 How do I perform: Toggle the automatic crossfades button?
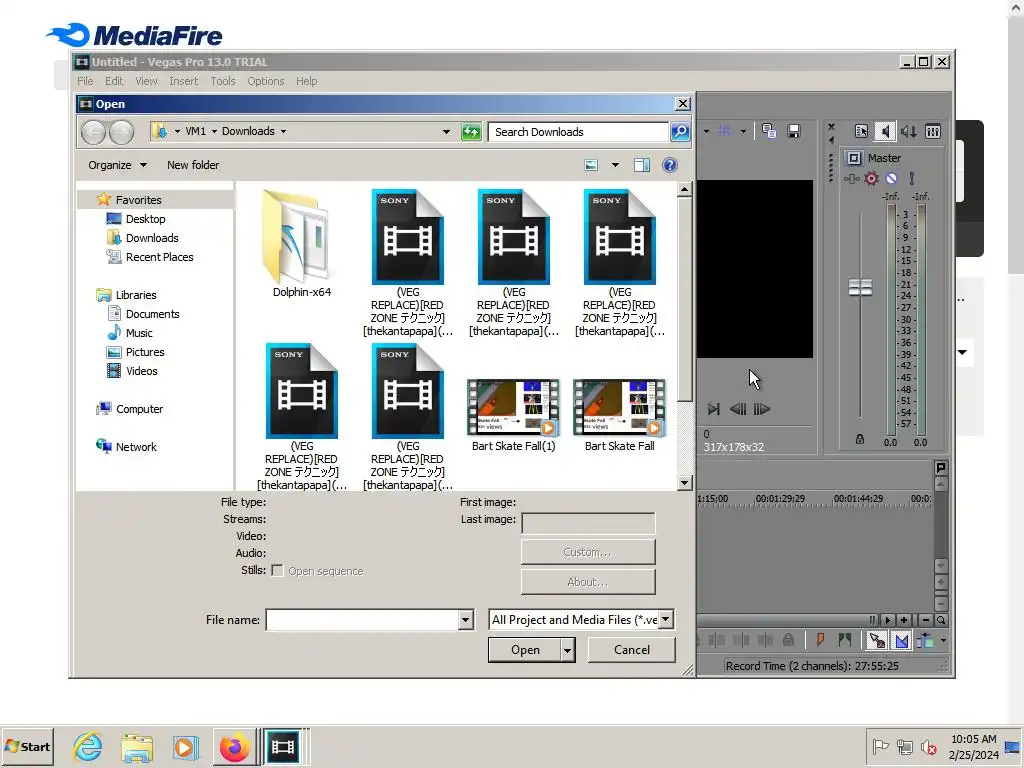(902, 640)
